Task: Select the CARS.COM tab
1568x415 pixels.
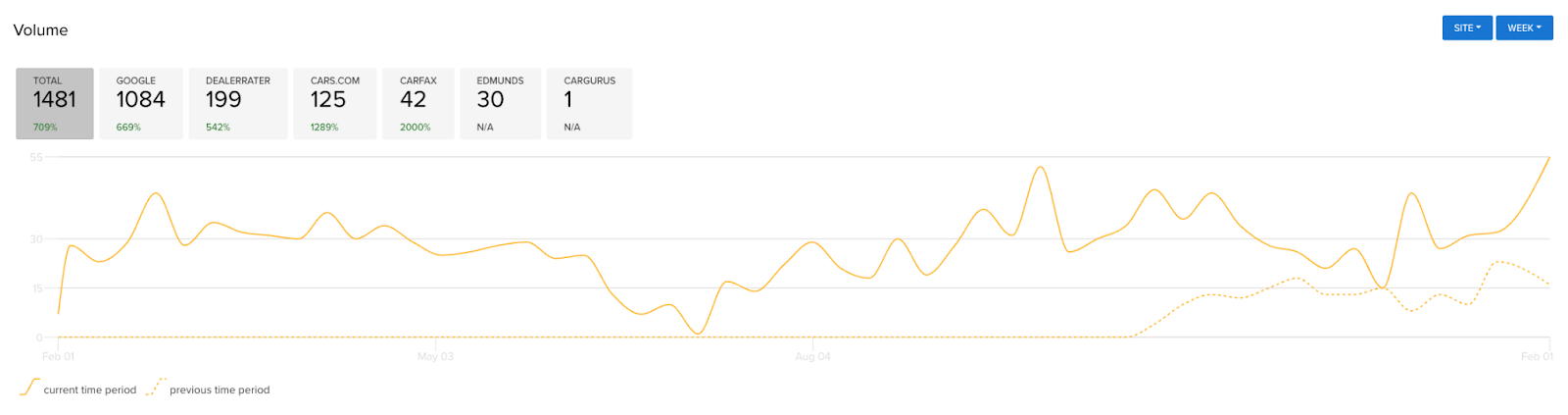Action: click(x=334, y=103)
